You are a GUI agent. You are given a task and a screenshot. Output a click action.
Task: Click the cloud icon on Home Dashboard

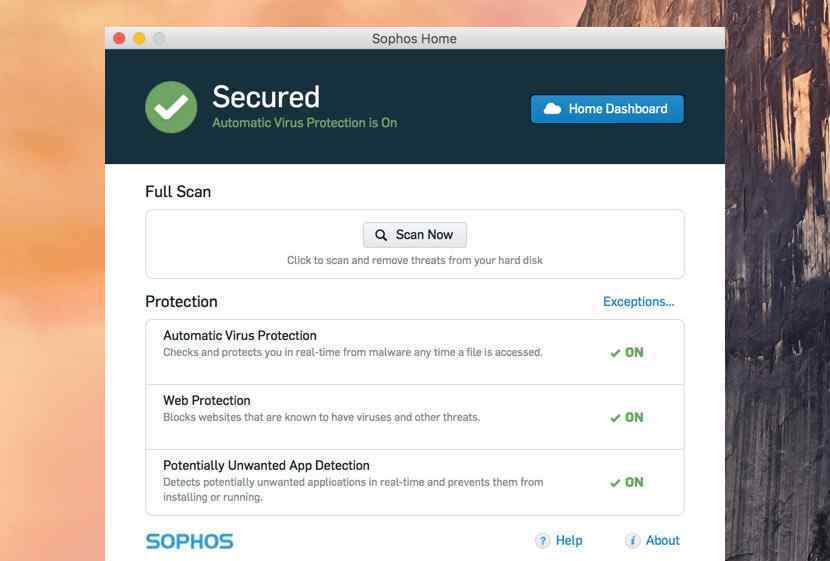(552, 108)
